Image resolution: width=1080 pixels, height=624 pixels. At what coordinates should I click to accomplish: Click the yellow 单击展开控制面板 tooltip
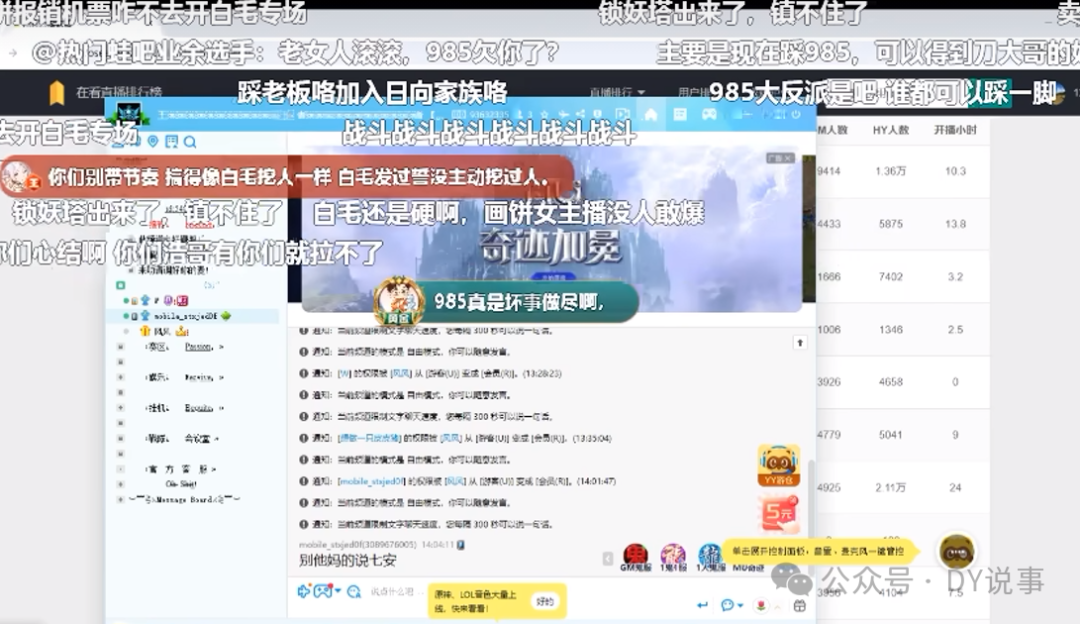click(822, 551)
